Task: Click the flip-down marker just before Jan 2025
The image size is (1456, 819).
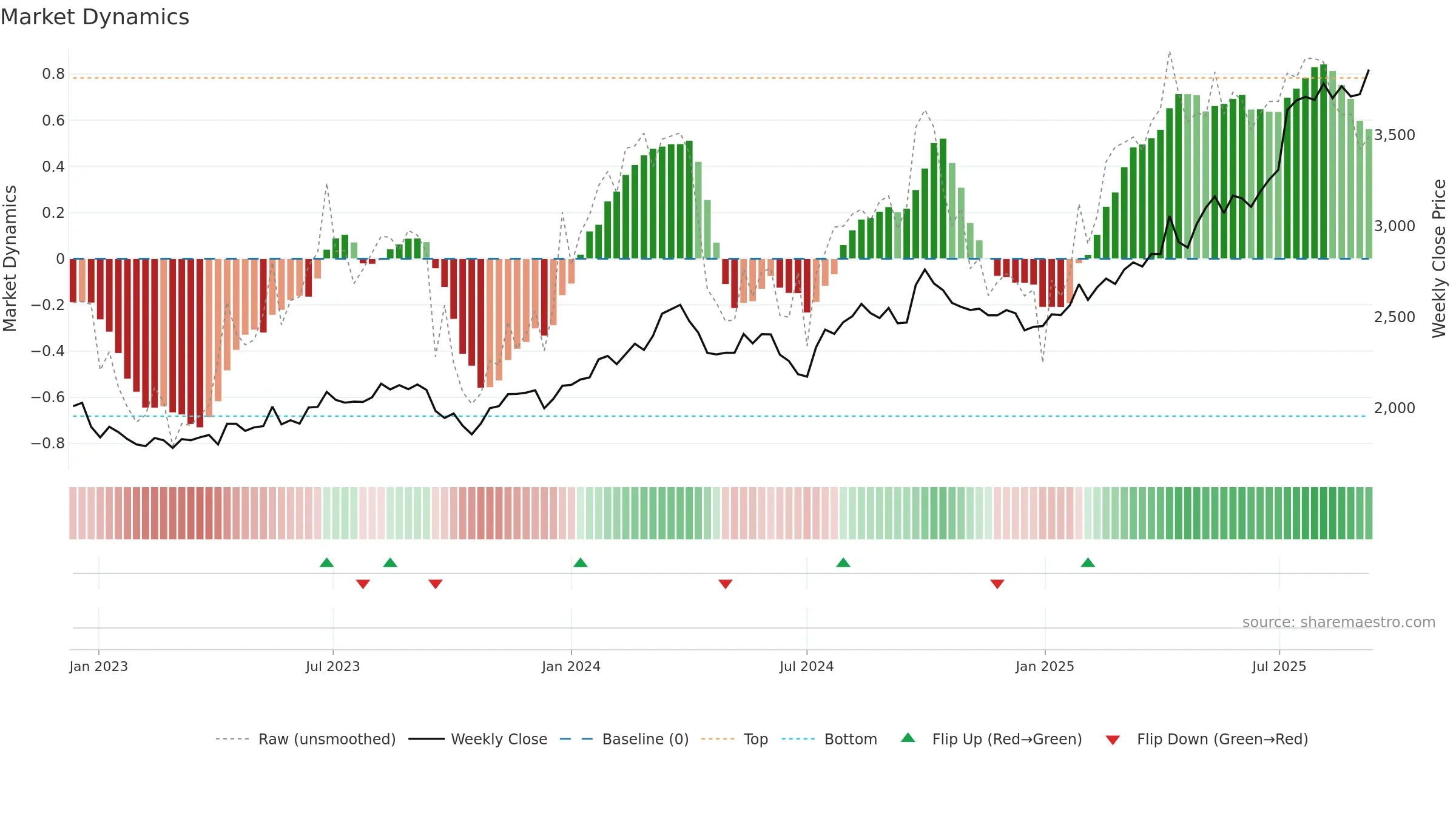Action: (x=997, y=584)
